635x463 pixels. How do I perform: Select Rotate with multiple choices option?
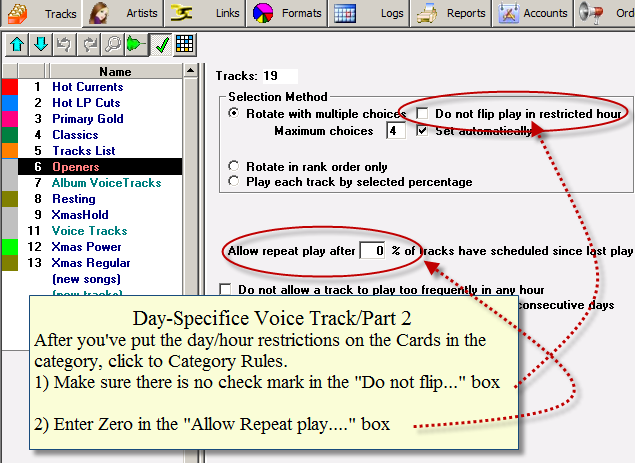coord(234,113)
